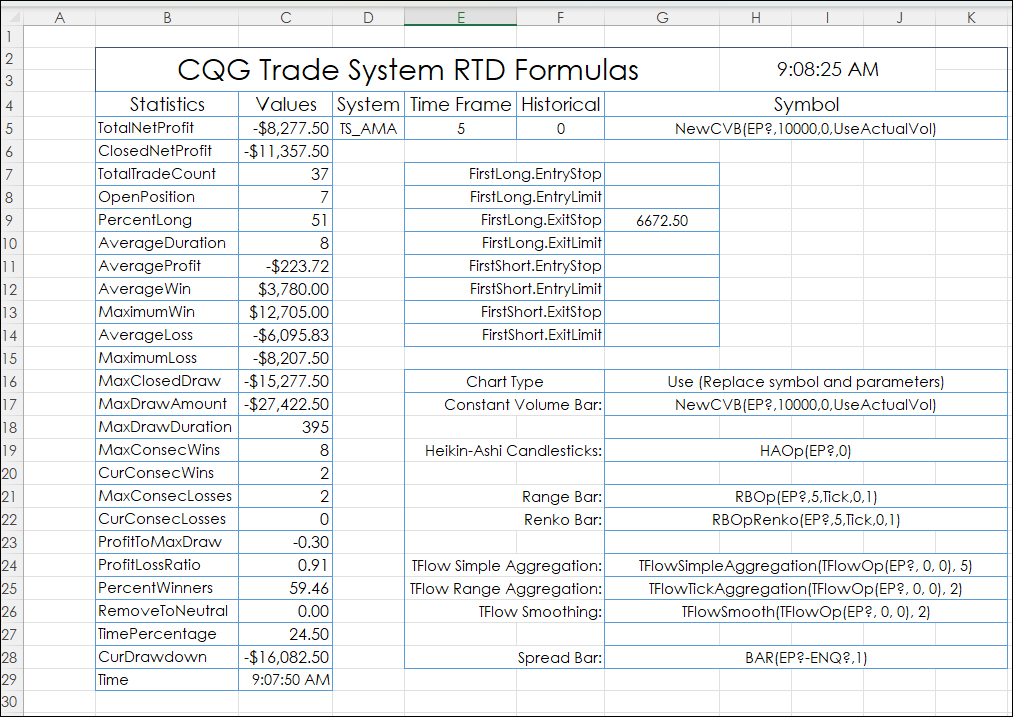Select the Constant Volume Bar label
The width and height of the screenshot is (1013, 717).
click(x=505, y=404)
